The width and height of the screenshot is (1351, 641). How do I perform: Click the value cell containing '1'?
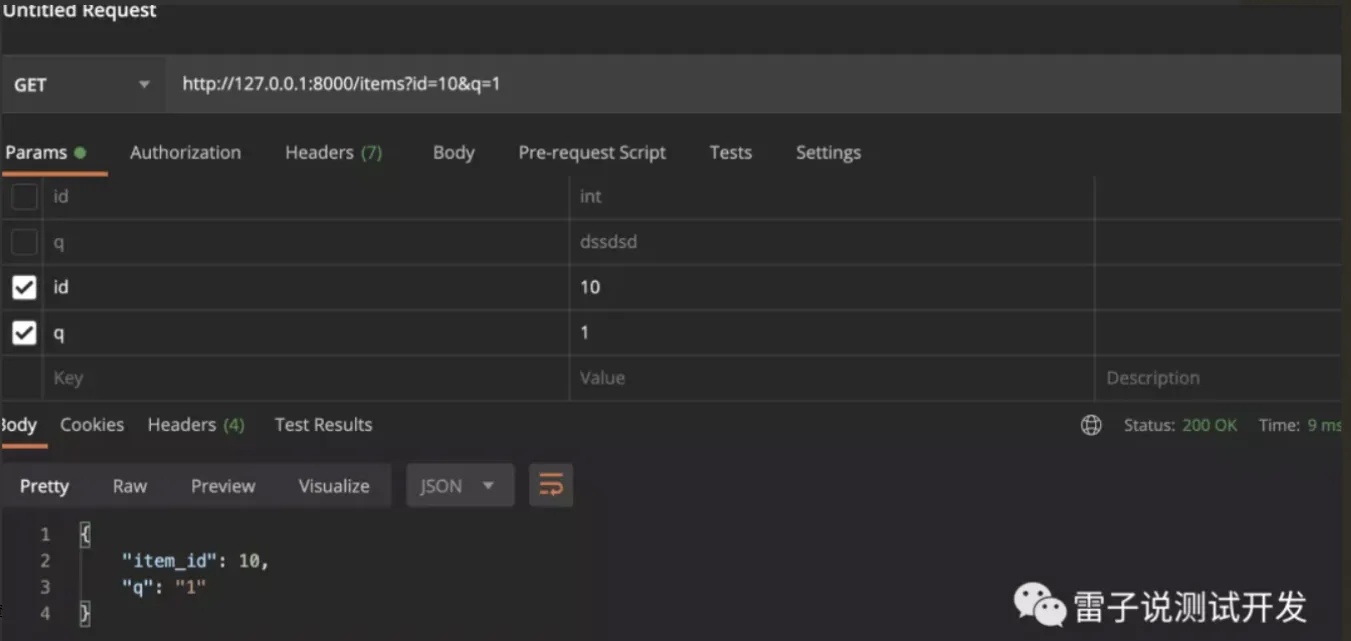832,332
